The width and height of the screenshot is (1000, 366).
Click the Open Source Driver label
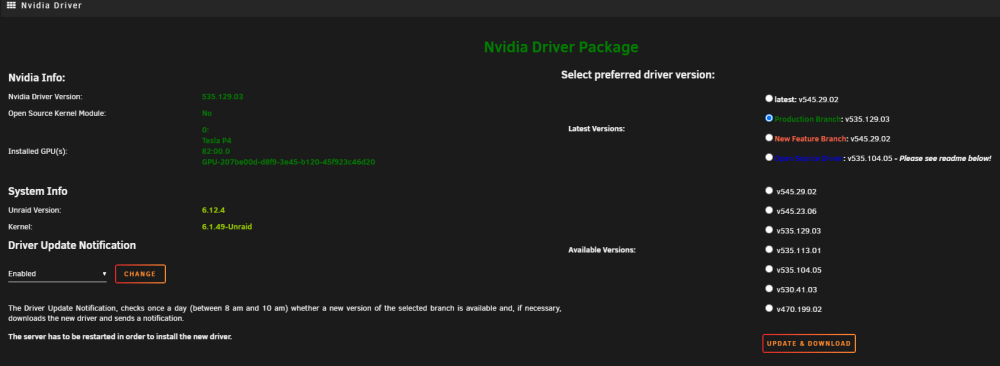(809, 158)
